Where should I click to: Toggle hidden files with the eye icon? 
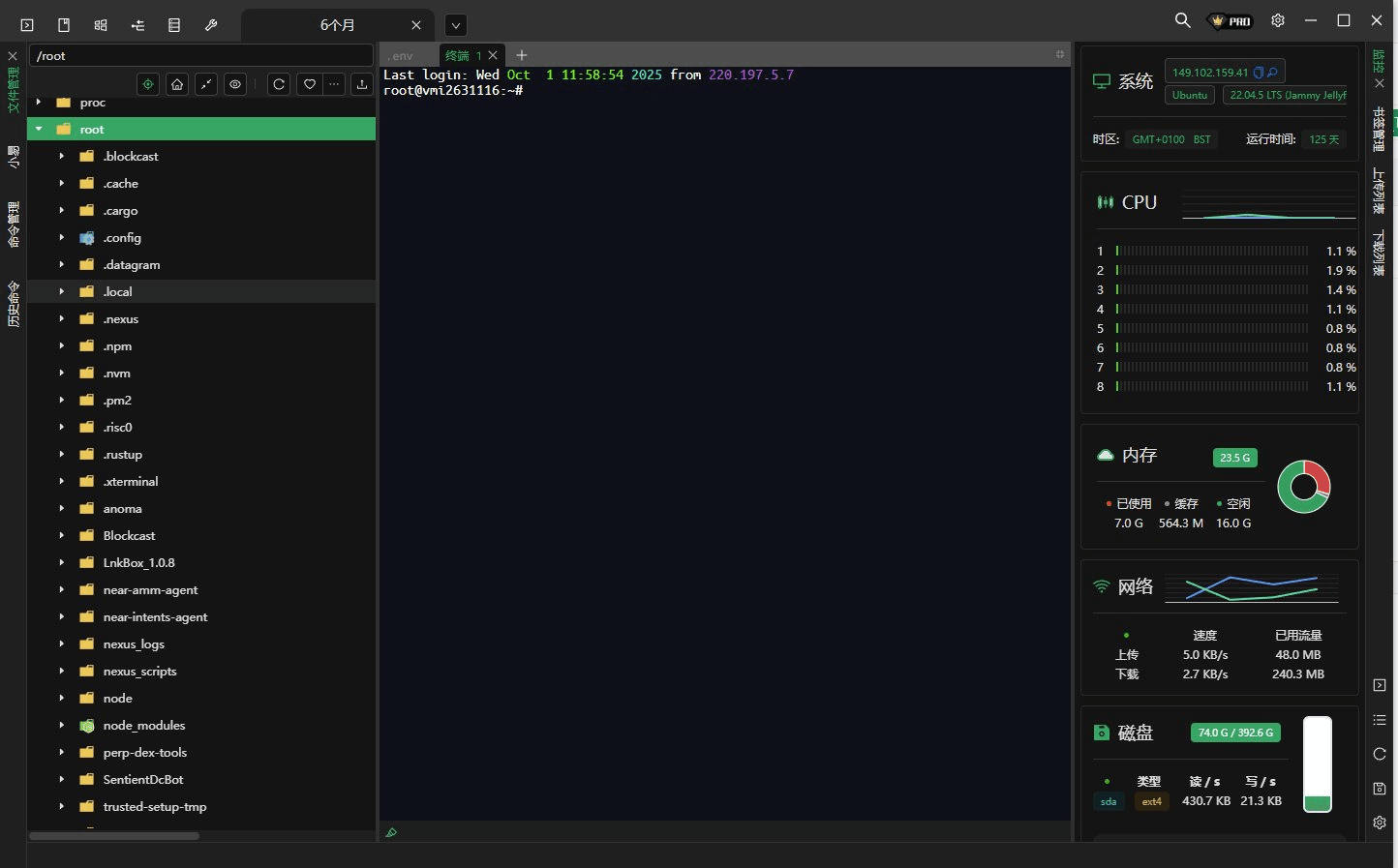235,84
